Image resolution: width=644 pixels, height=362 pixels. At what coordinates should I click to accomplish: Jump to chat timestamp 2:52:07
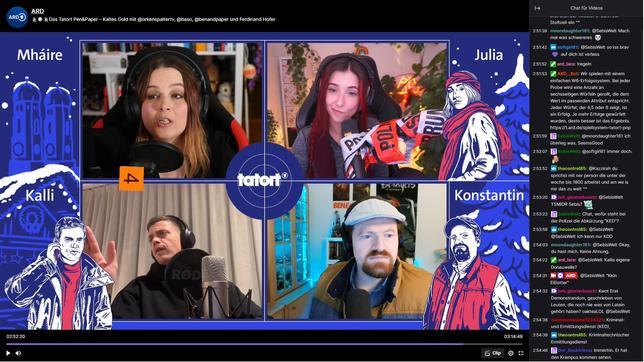coord(540,152)
